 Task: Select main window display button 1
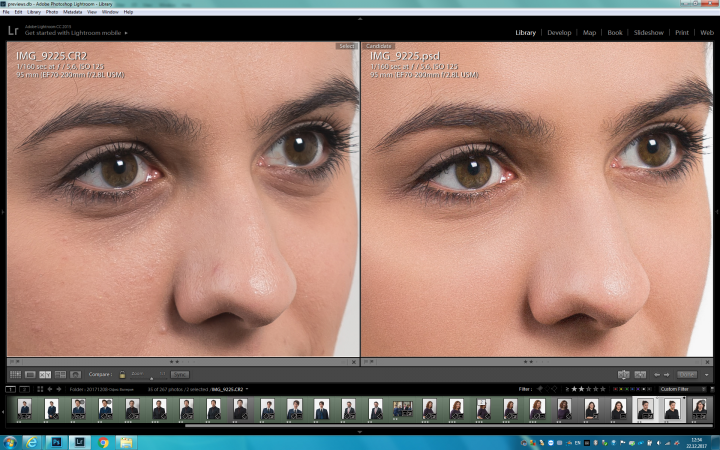click(10, 389)
